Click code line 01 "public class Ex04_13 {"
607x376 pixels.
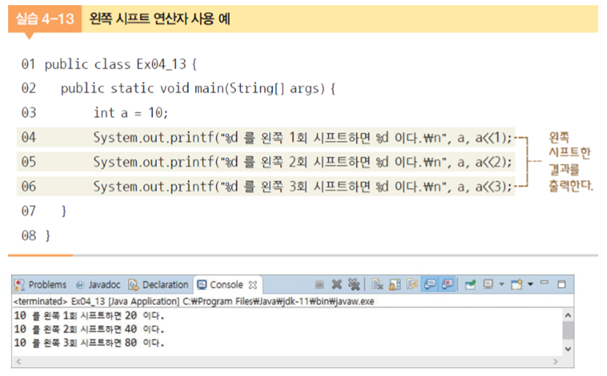click(x=120, y=64)
